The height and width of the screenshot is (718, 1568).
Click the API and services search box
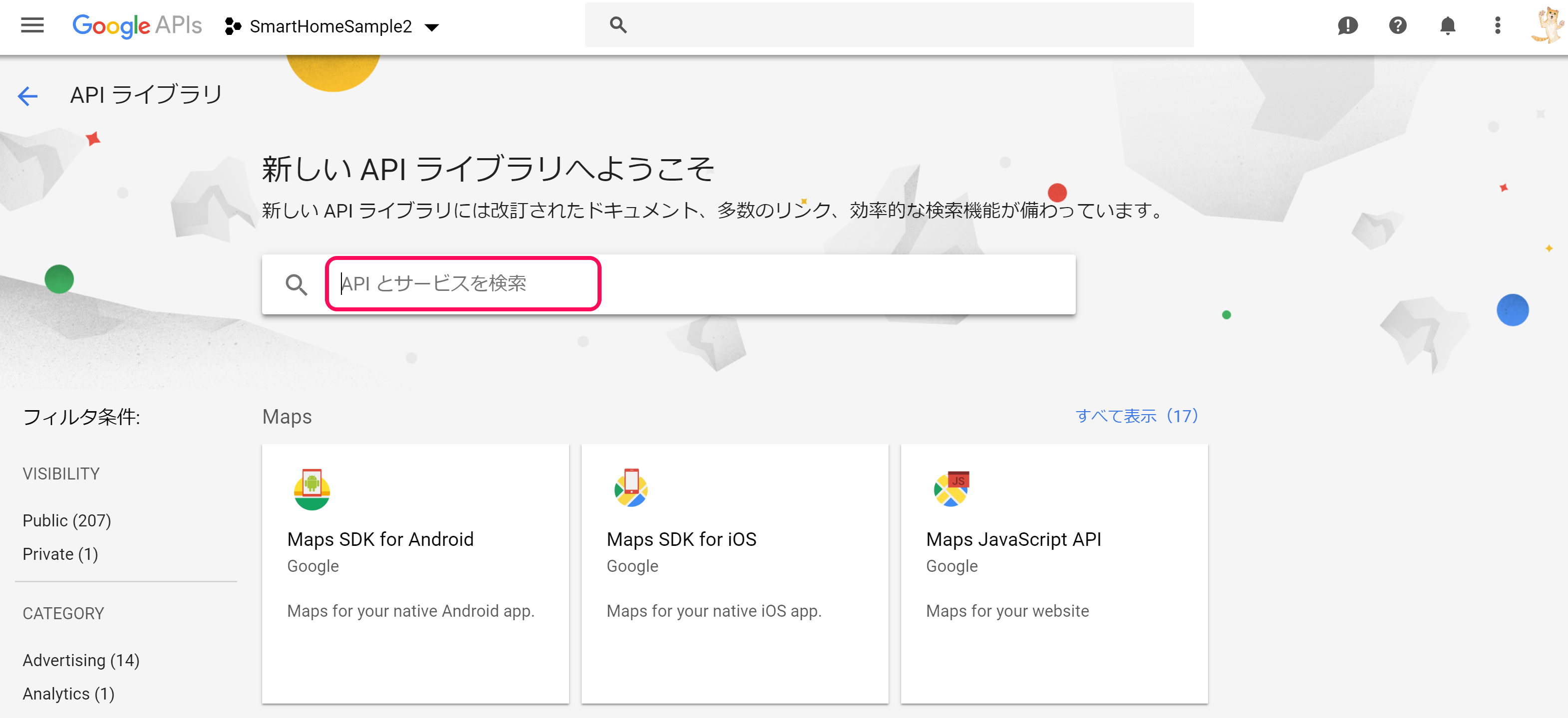coord(463,283)
